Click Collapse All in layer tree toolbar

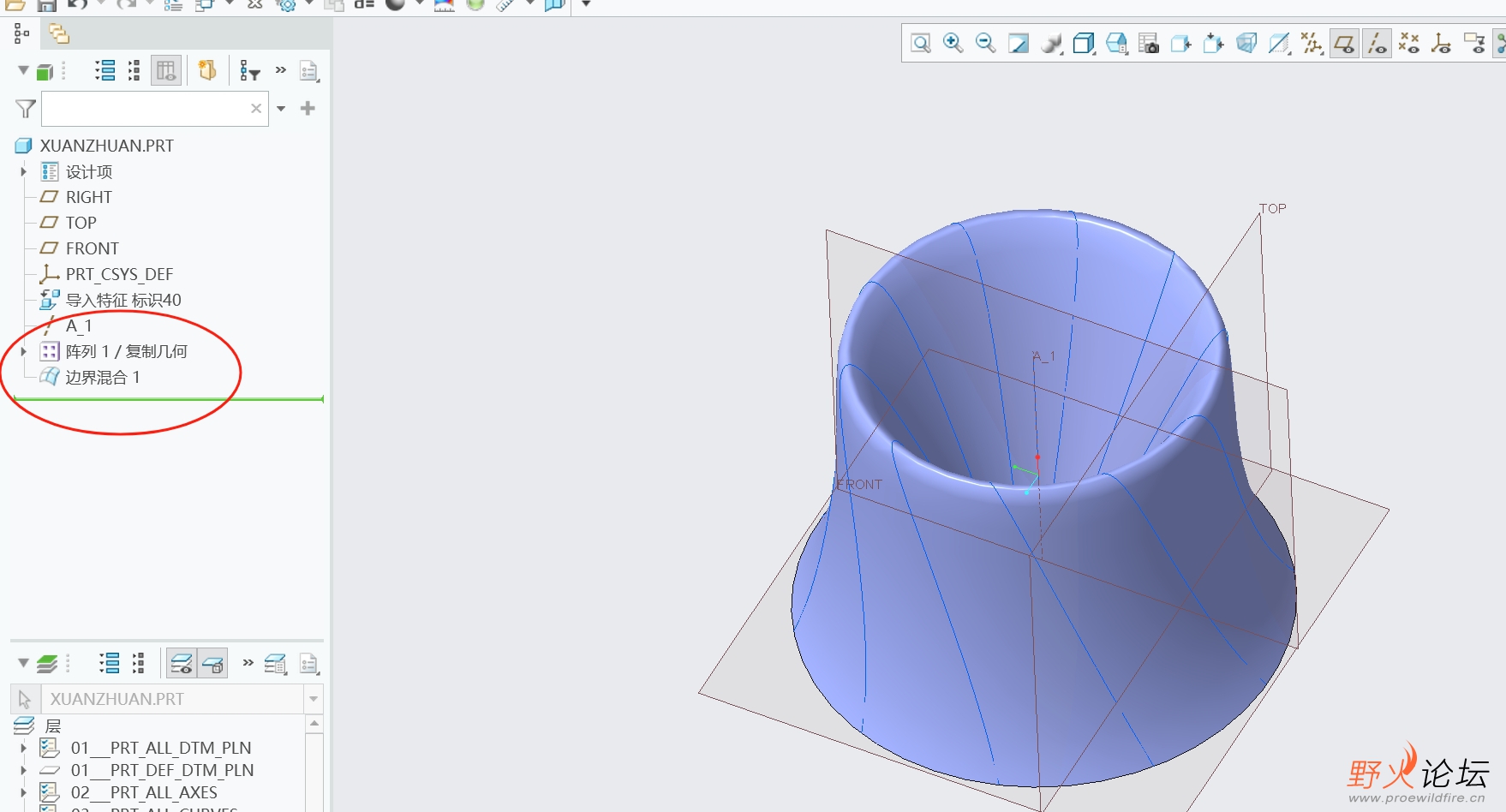tap(137, 663)
